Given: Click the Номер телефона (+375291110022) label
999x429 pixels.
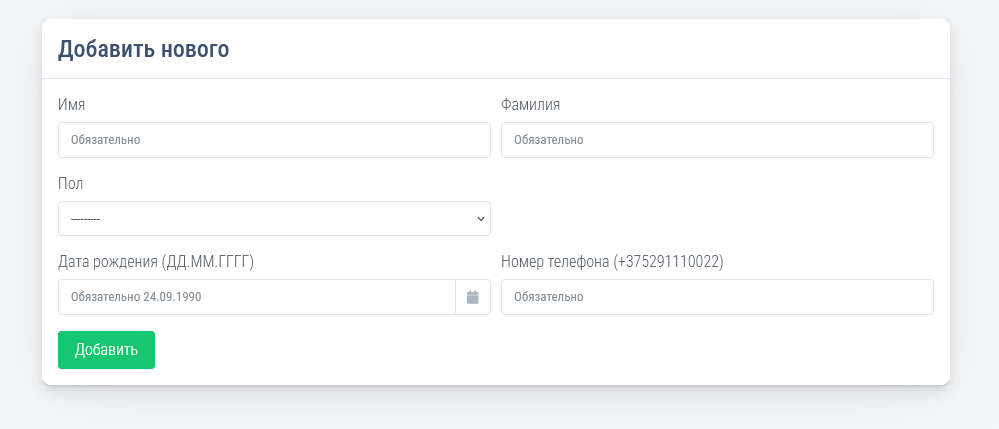Looking at the screenshot, I should [x=612, y=262].
